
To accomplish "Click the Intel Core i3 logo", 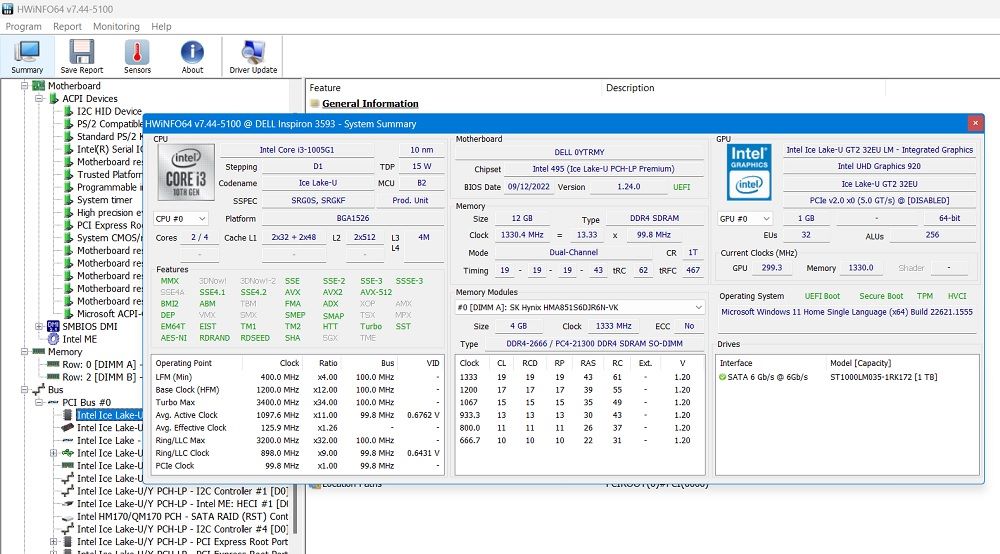I will coord(186,172).
